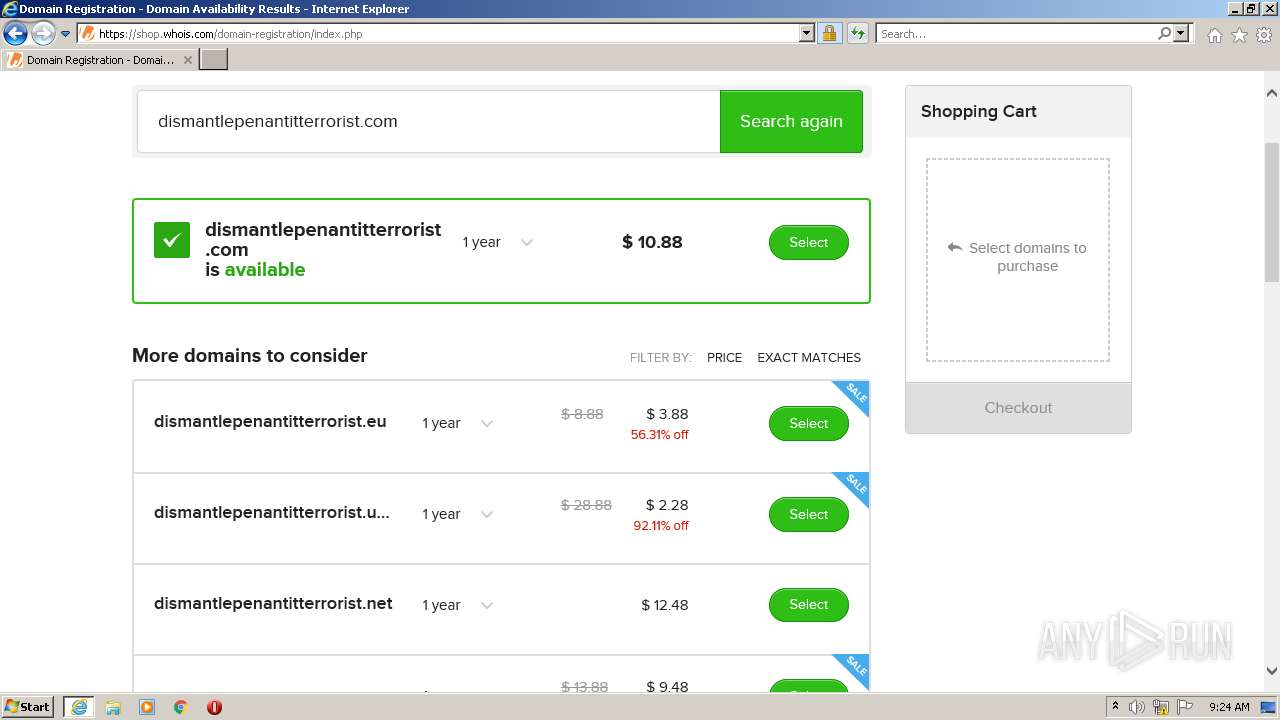Click the page vertical scrollbar thumb

1272,212
